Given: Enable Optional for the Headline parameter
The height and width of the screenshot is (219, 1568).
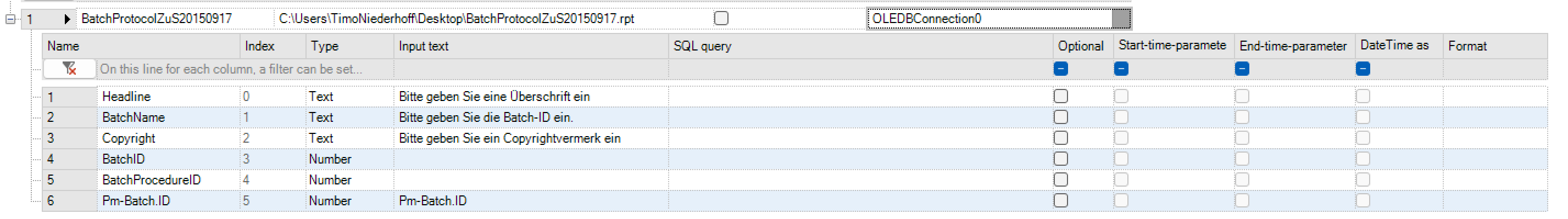Looking at the screenshot, I should pyautogui.click(x=1060, y=96).
